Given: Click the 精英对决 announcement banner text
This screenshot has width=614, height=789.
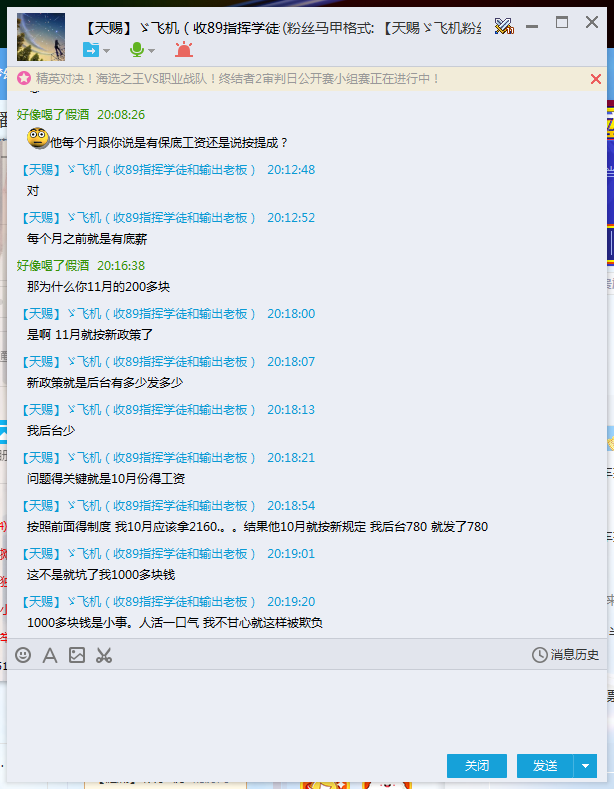Looking at the screenshot, I should pyautogui.click(x=238, y=78).
